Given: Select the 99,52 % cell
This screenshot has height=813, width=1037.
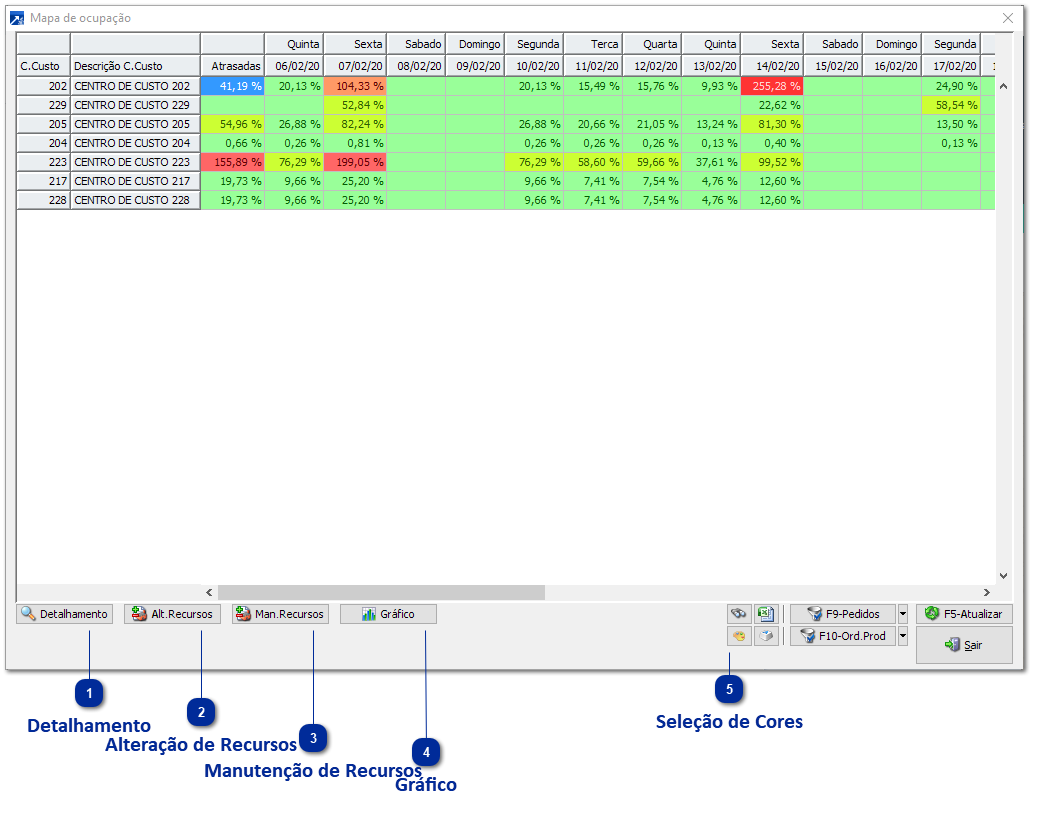Looking at the screenshot, I should 772,162.
